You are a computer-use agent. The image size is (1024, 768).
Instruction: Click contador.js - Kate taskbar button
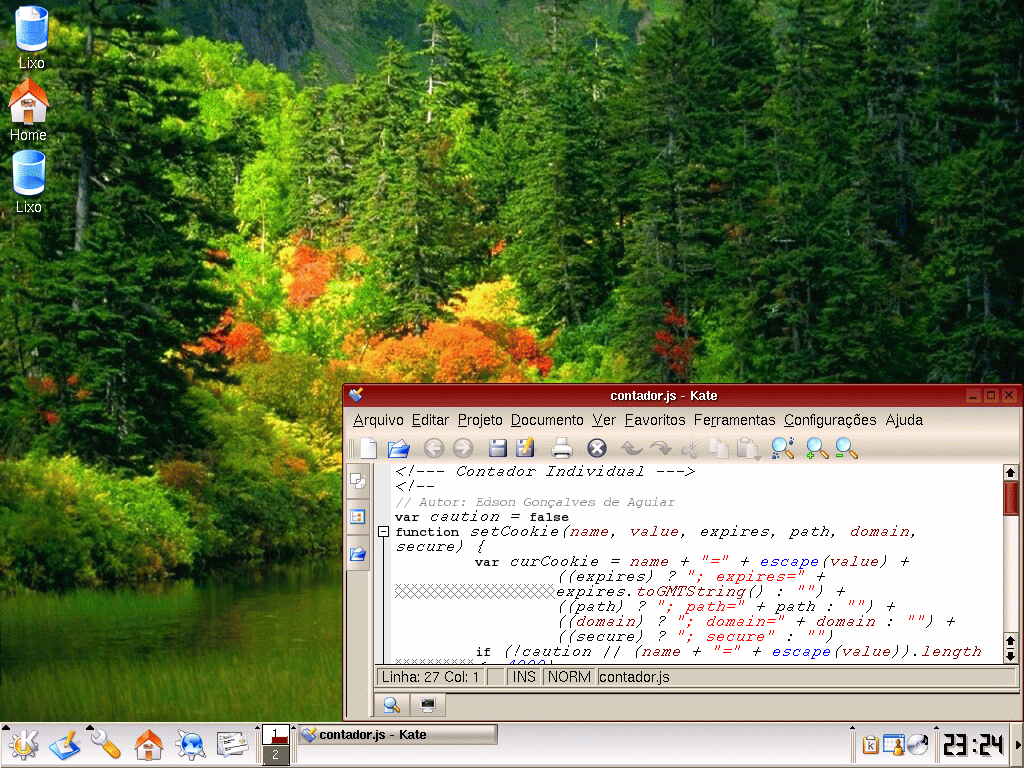coord(398,735)
